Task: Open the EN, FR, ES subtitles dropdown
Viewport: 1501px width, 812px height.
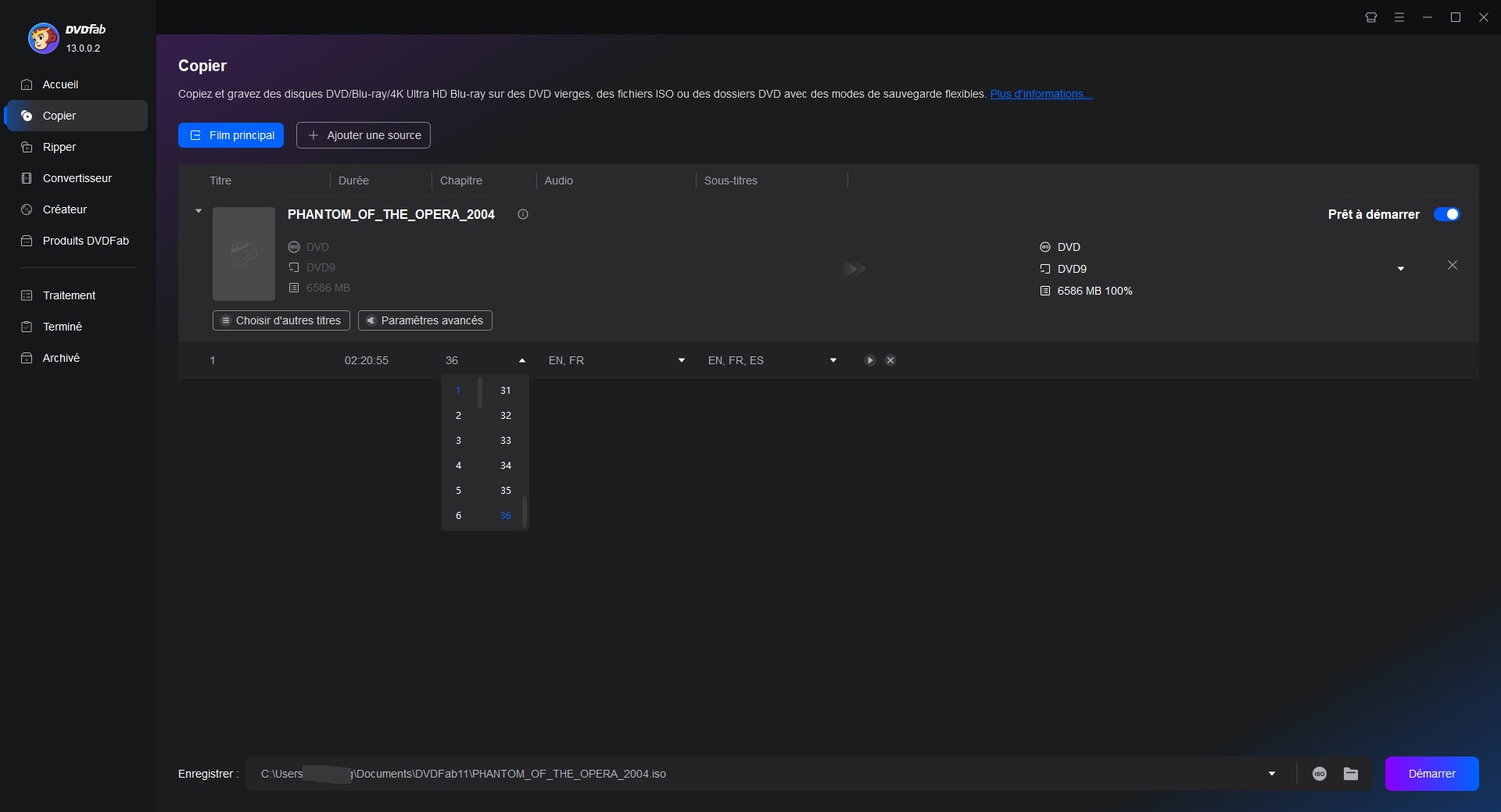Action: [x=833, y=360]
